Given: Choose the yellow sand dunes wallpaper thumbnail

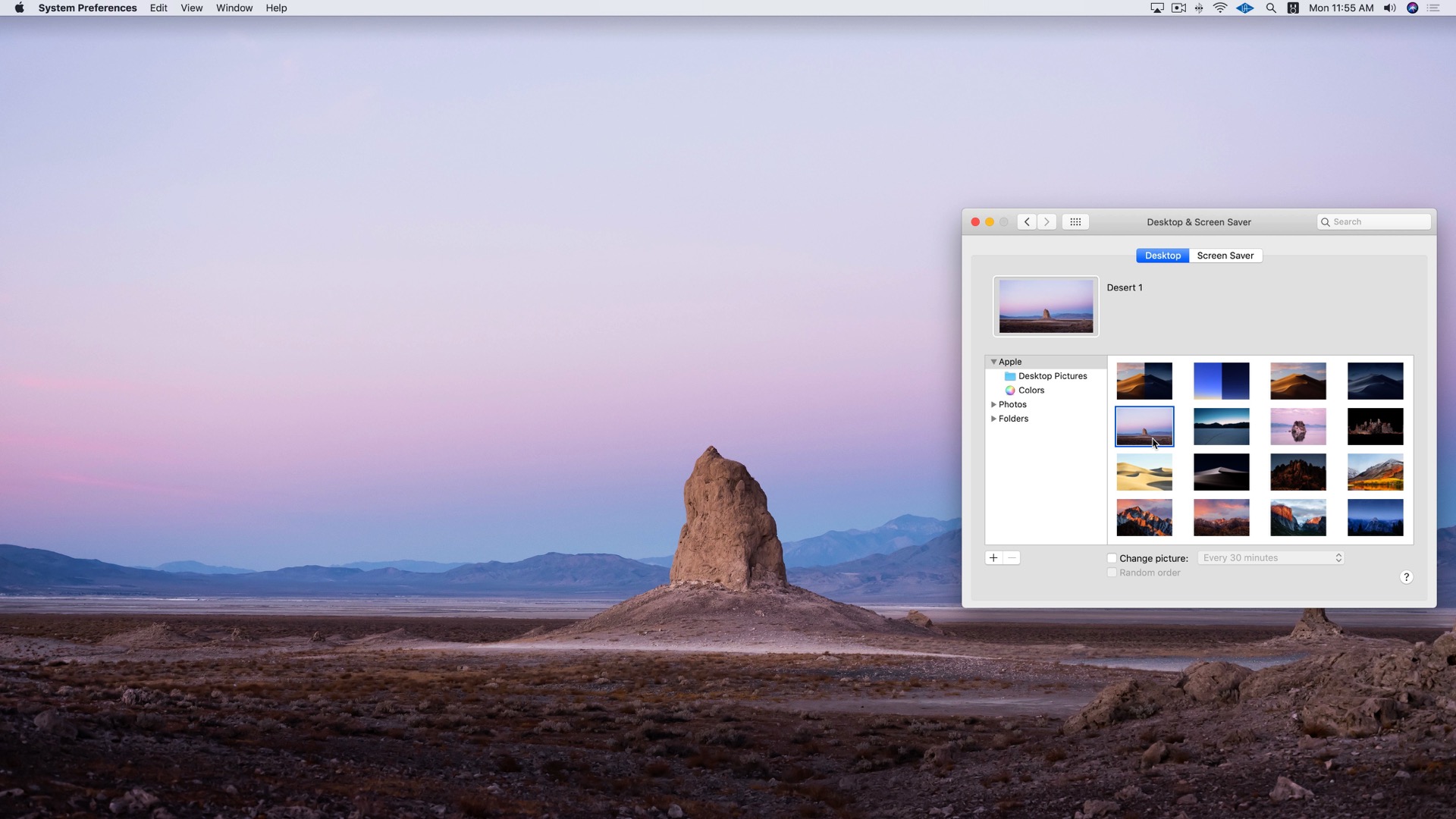Looking at the screenshot, I should [1144, 472].
